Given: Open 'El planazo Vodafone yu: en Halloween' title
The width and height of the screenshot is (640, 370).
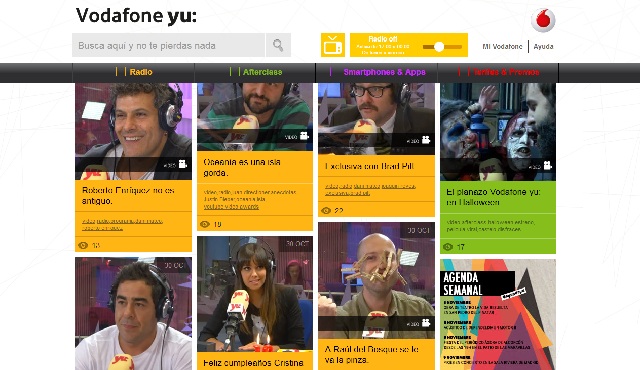Looking at the screenshot, I should tap(493, 197).
